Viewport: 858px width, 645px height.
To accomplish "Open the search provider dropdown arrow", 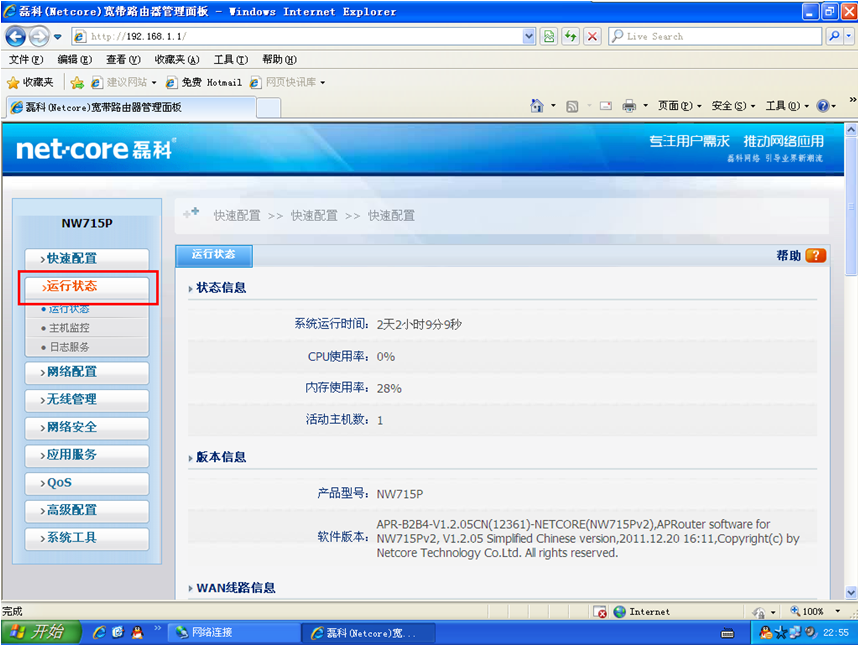I will (849, 37).
